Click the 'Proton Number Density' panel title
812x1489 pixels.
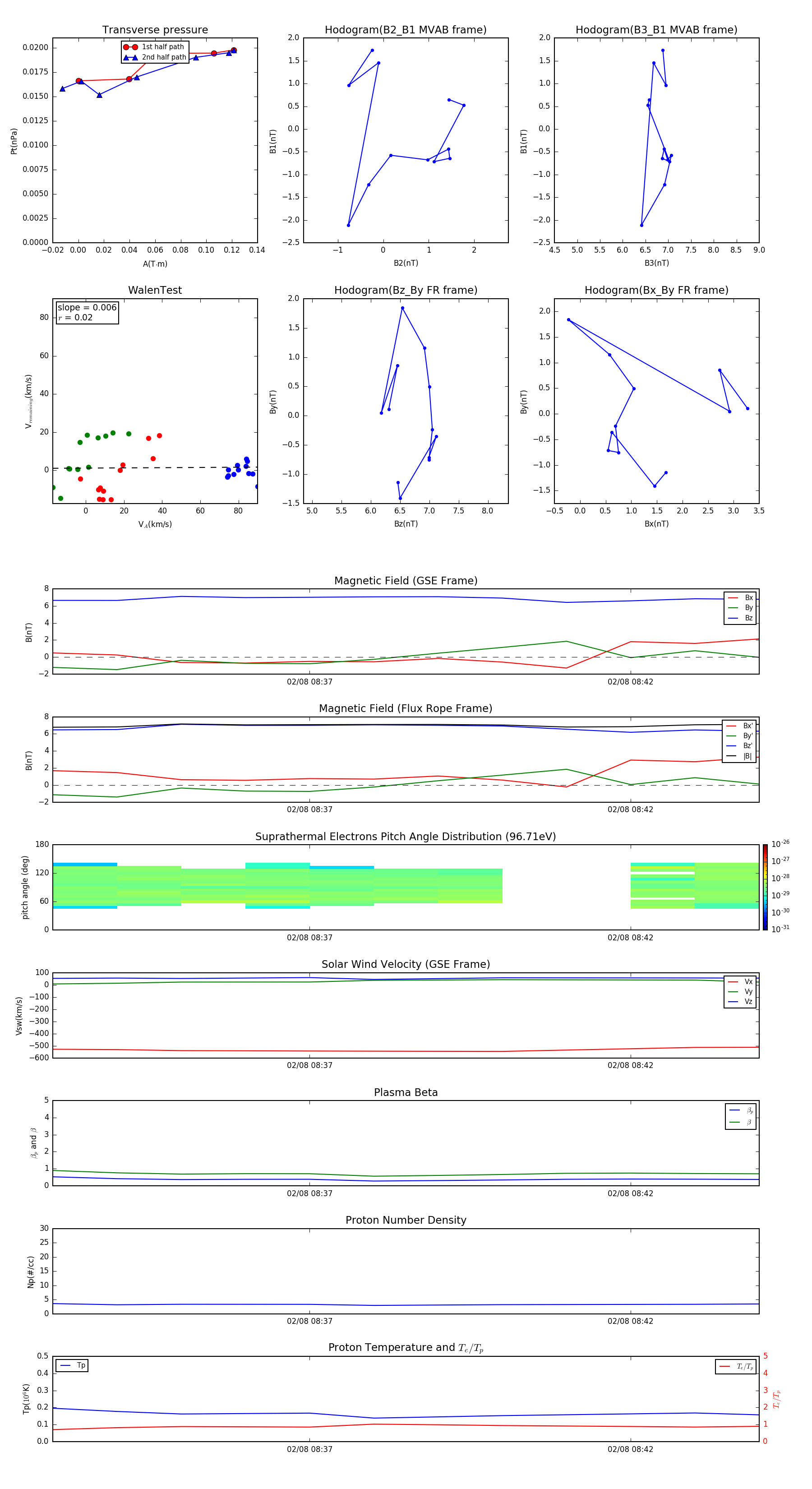pos(406,1220)
